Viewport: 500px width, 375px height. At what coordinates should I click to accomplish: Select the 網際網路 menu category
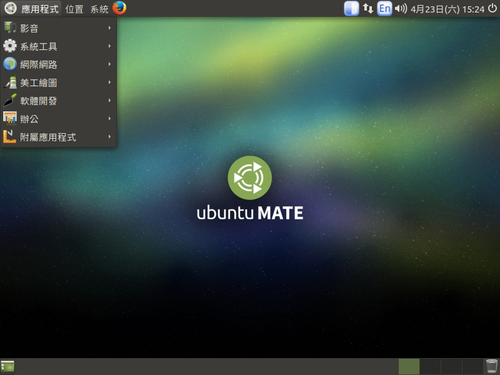(x=59, y=64)
